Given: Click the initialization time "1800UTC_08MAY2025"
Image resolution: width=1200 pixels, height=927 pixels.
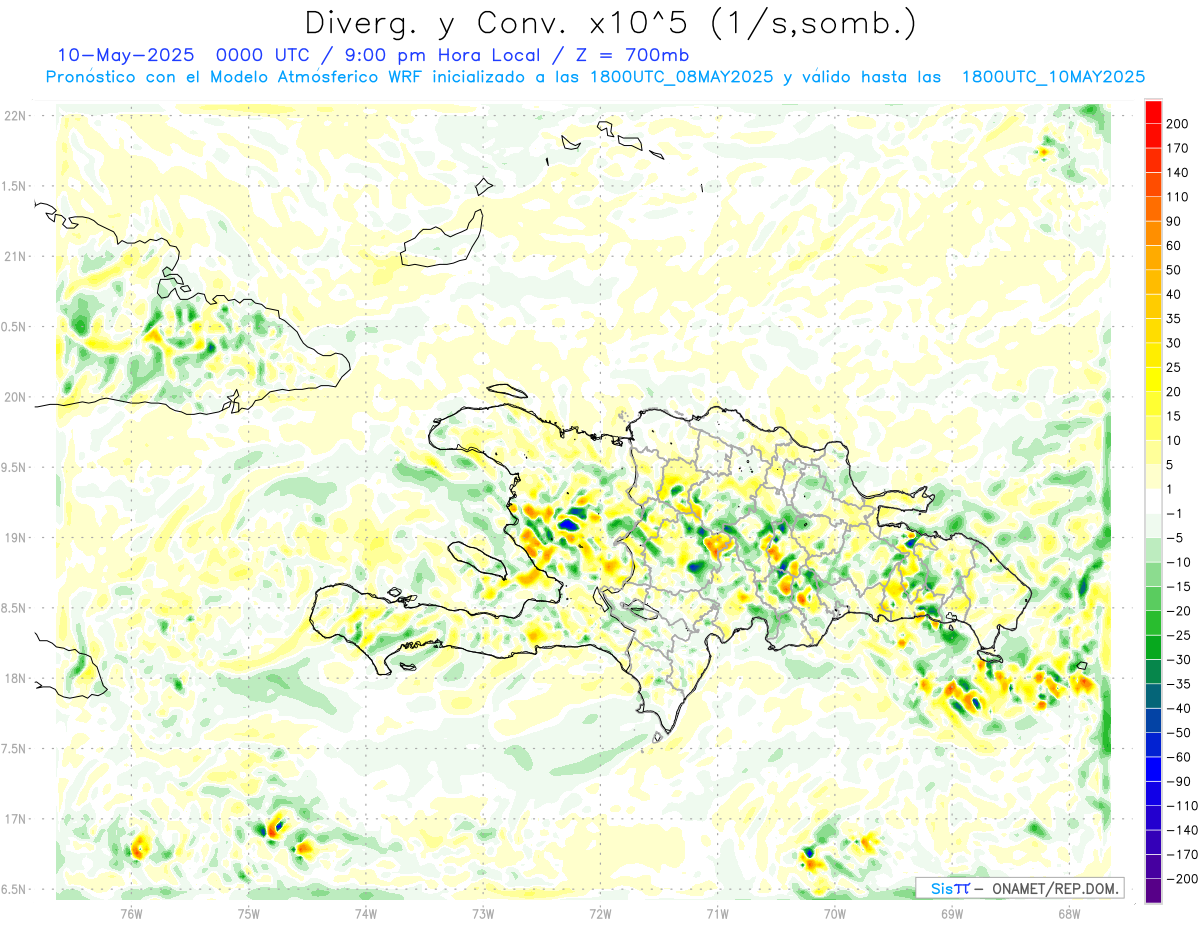Looking at the screenshot, I should tap(680, 77).
